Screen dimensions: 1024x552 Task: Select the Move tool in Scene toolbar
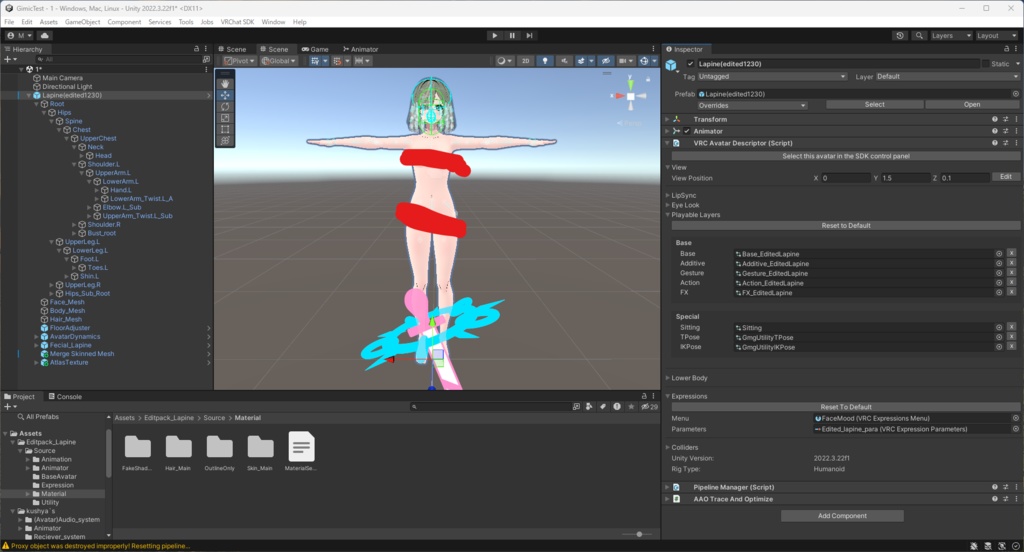coord(225,95)
